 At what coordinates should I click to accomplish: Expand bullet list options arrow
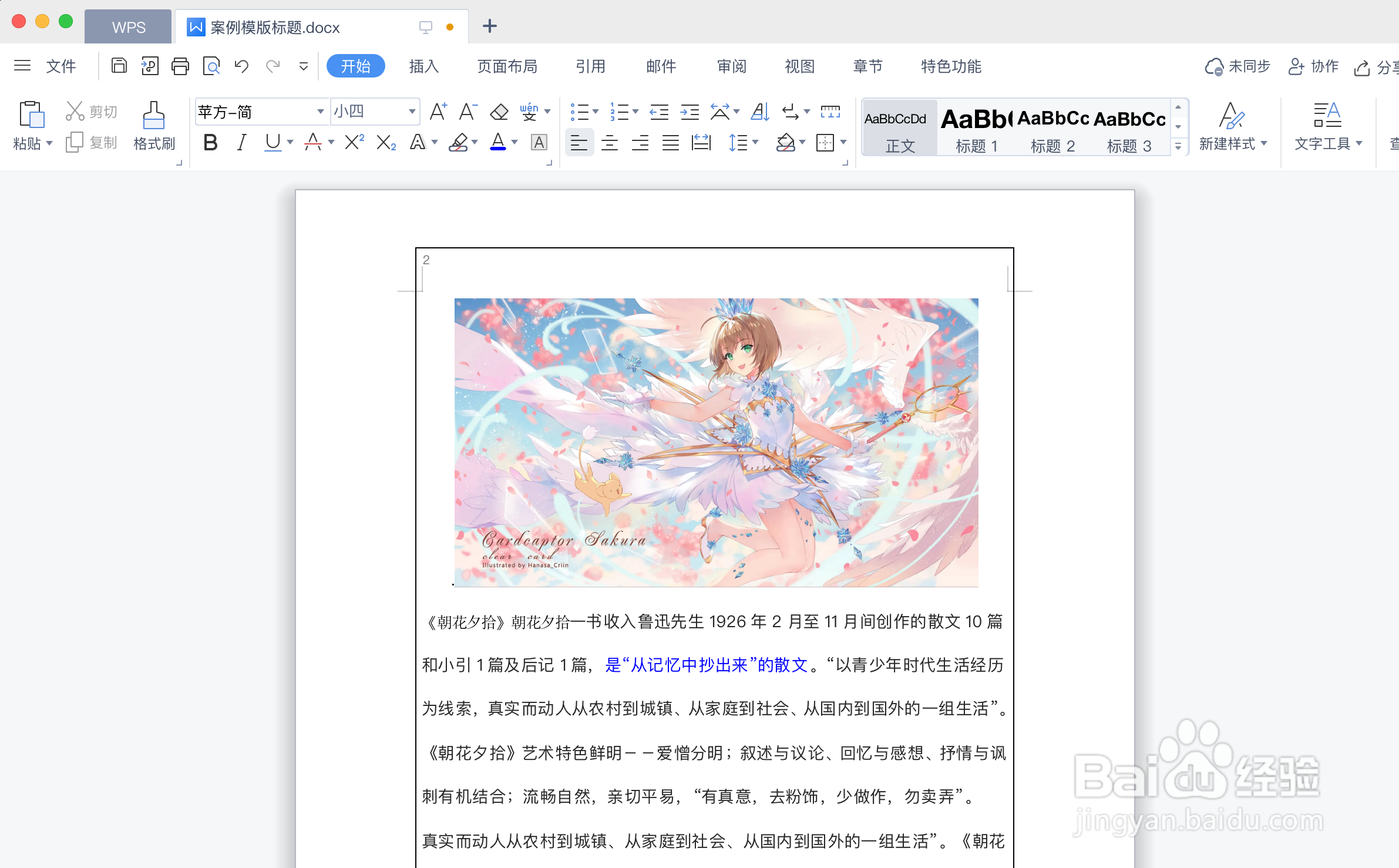[x=595, y=112]
